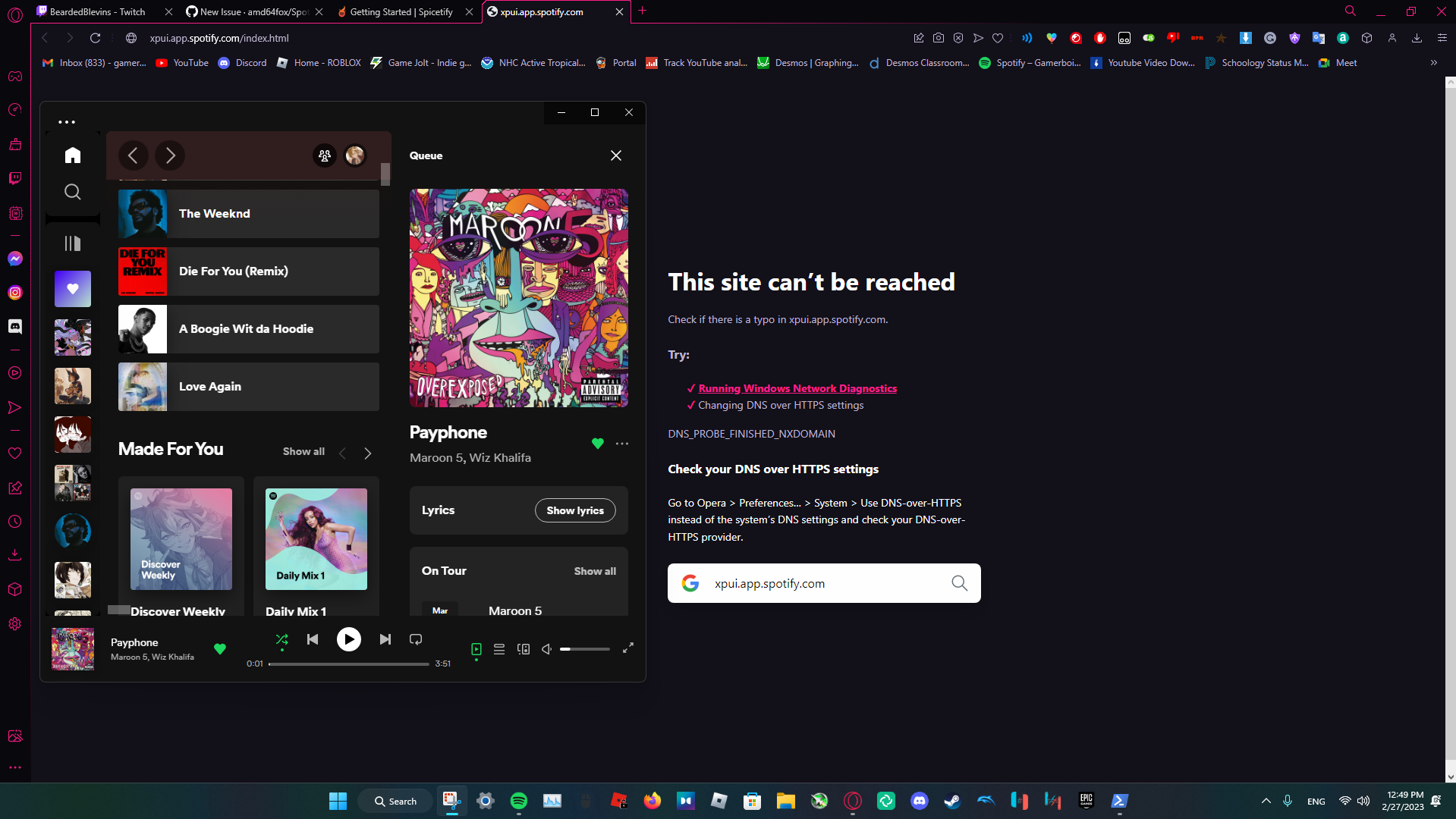This screenshot has height=819, width=1456.
Task: Open the lyrics icon in the playback bar
Action: 476,649
